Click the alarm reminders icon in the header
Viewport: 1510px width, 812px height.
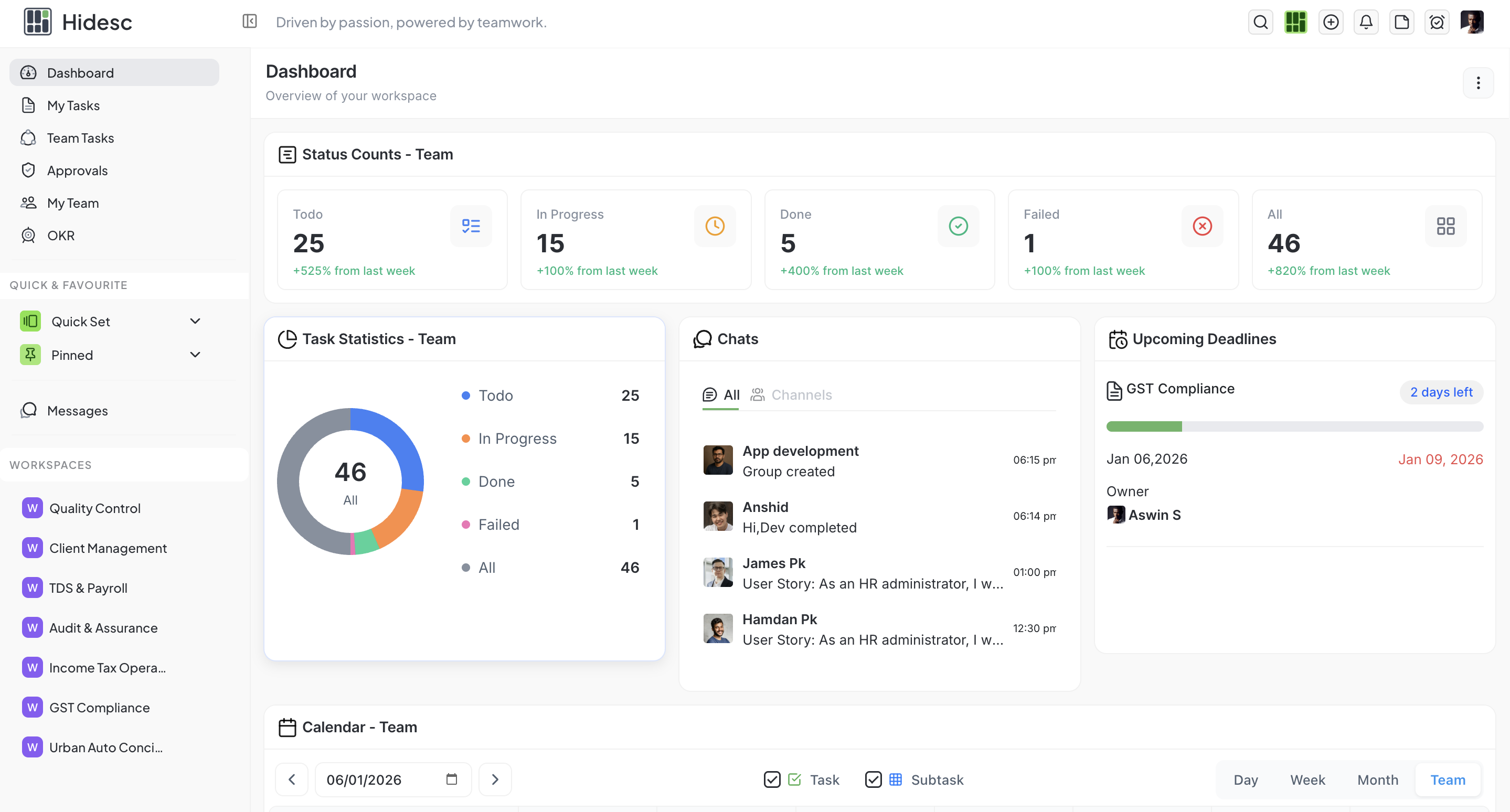coord(1437,22)
